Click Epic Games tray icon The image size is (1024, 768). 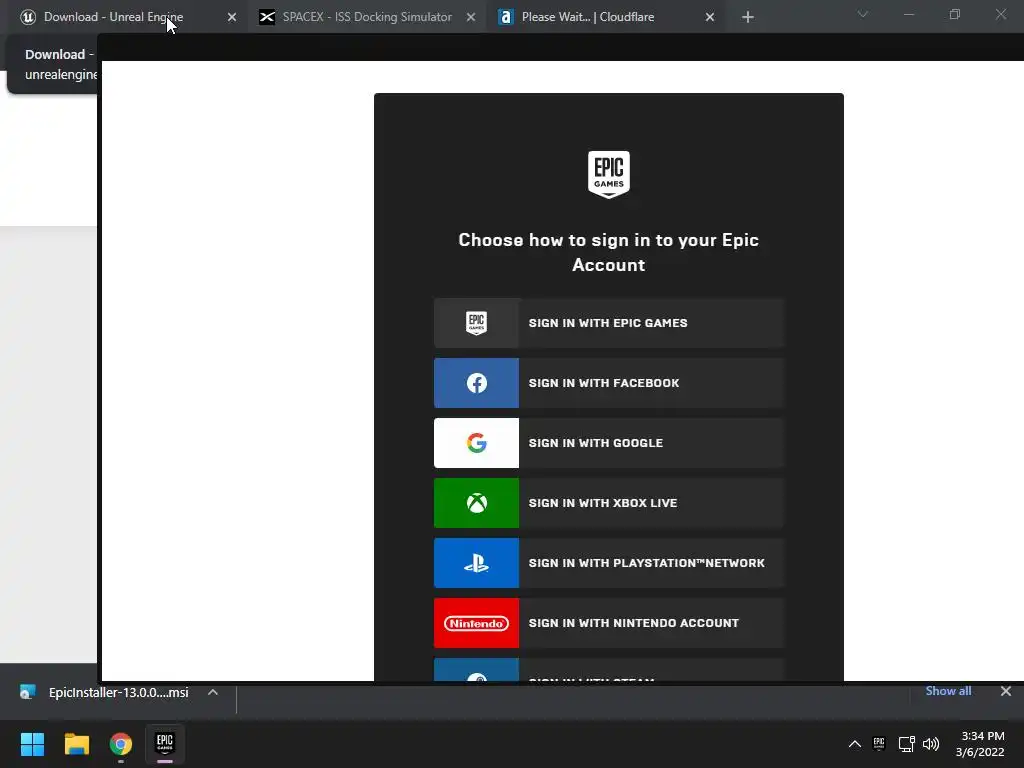879,744
